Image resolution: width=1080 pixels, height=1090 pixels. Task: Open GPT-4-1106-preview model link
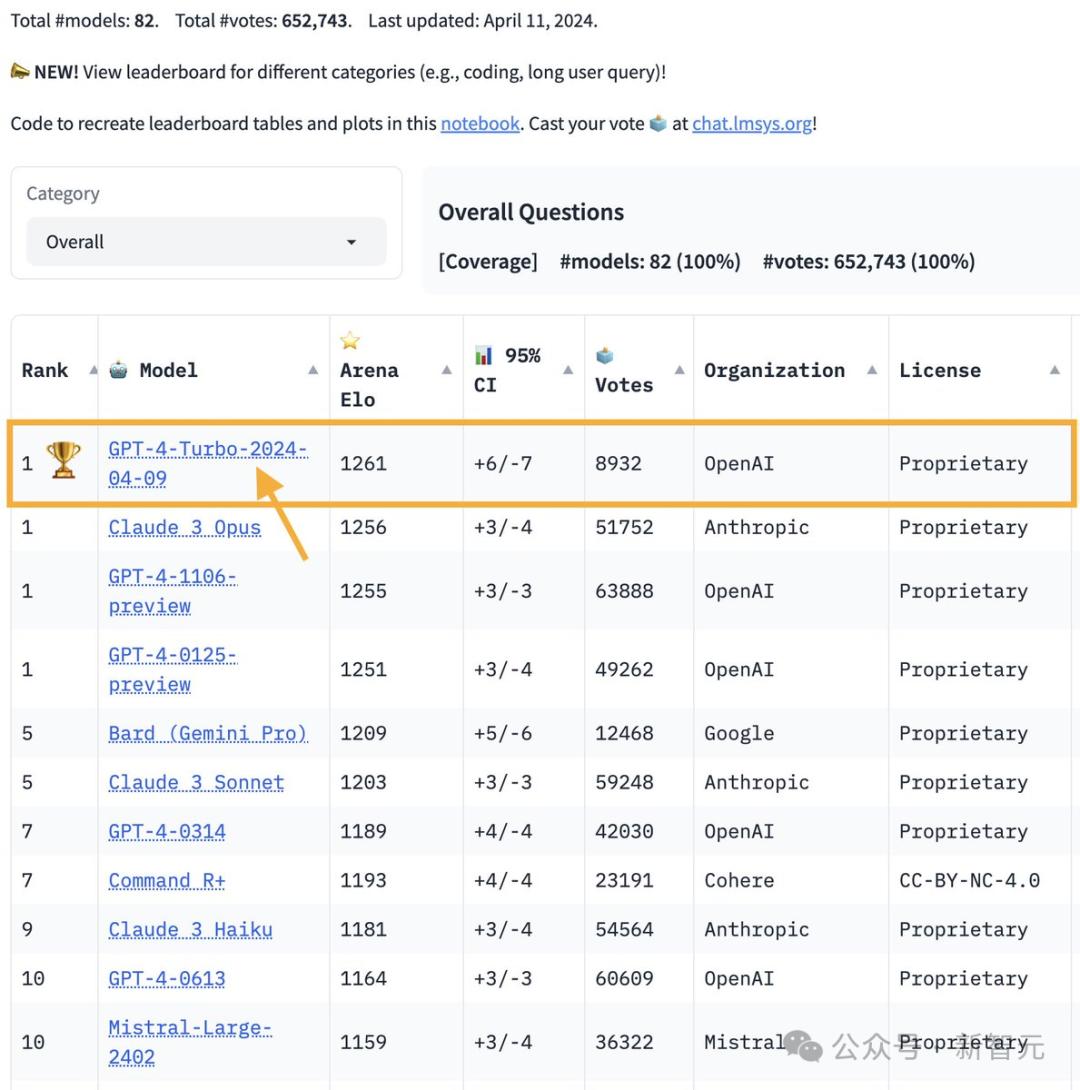pyautogui.click(x=172, y=592)
